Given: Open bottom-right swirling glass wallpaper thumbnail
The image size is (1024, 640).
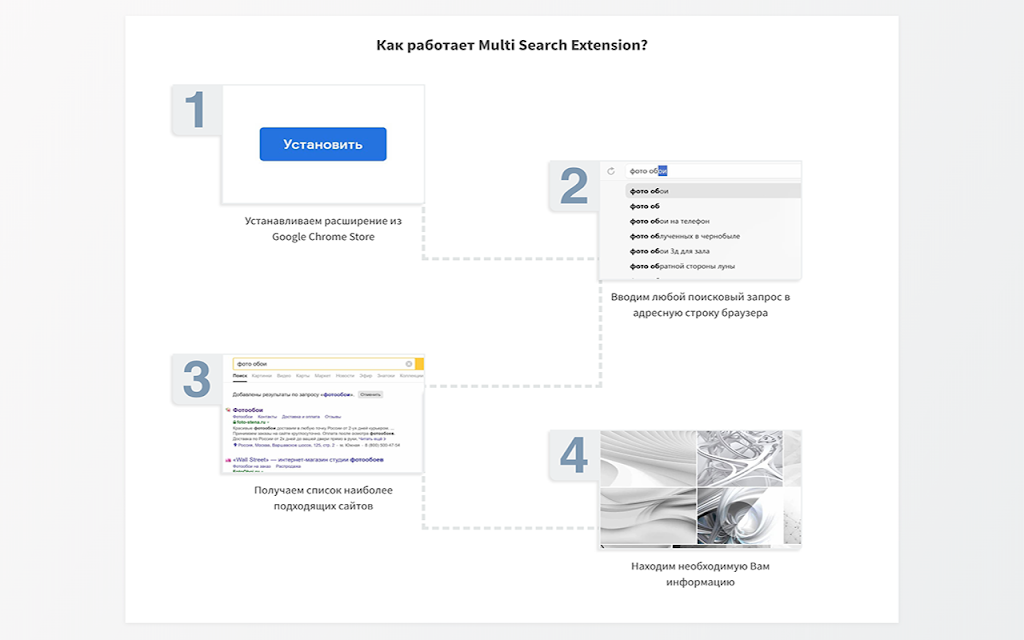Looking at the screenshot, I should tap(740, 515).
